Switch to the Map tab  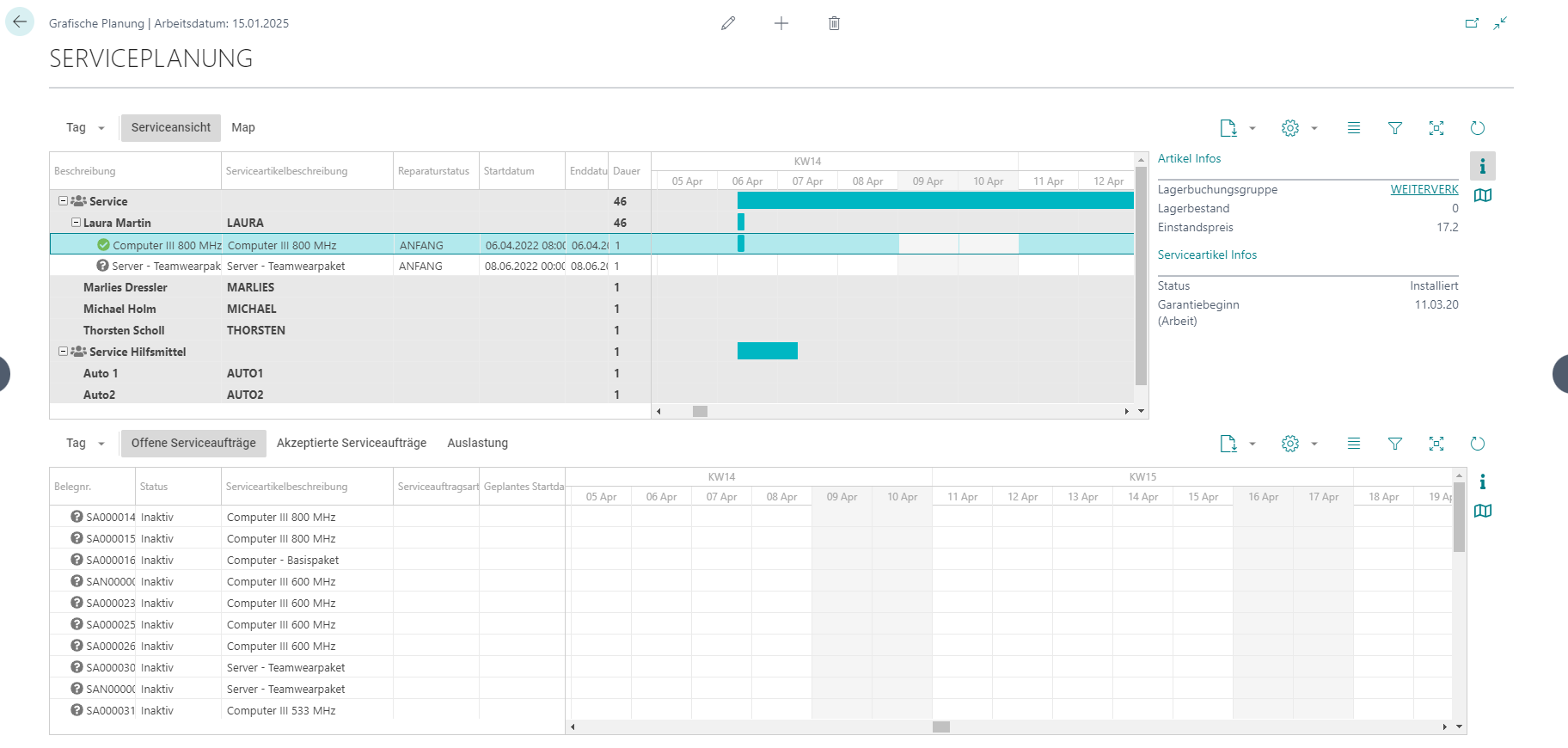coord(243,127)
